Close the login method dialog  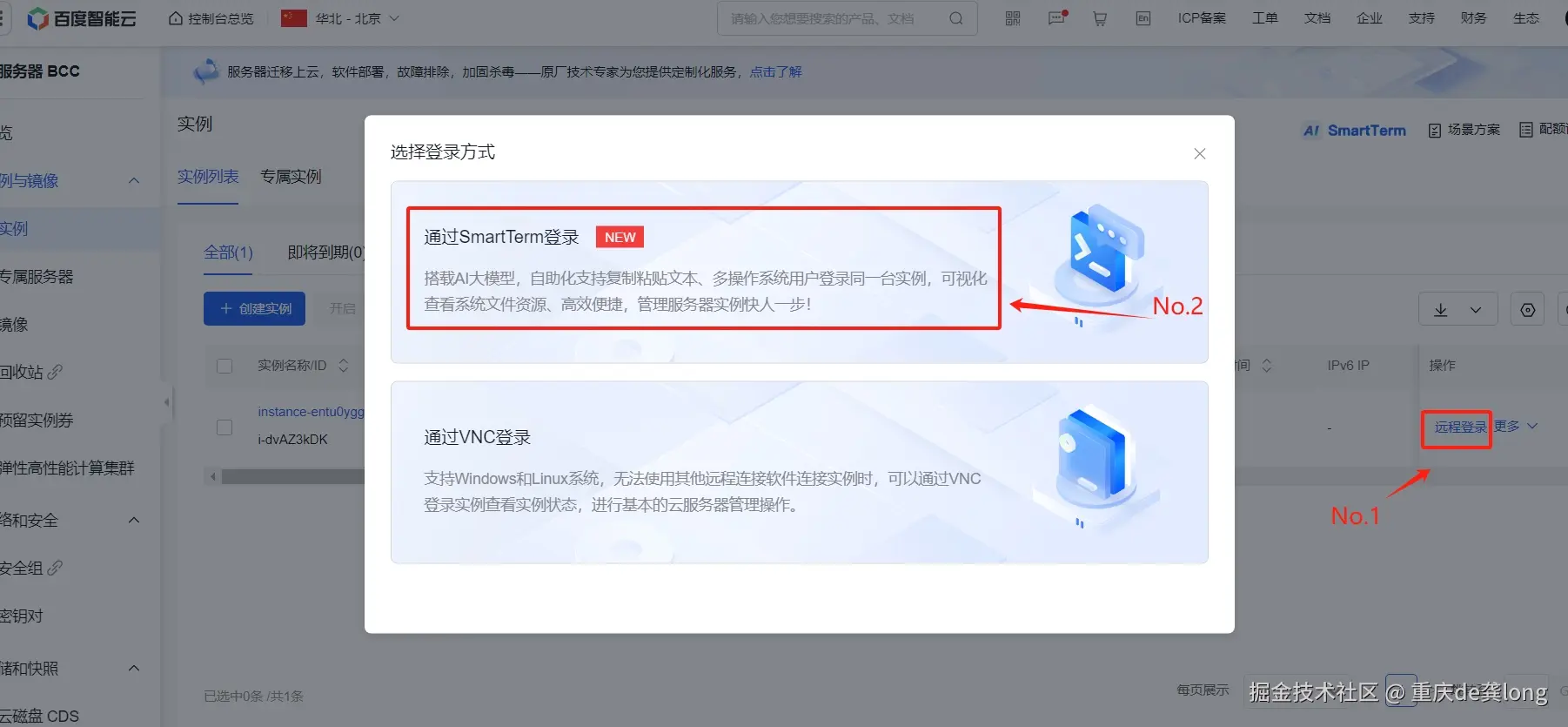pos(1200,153)
